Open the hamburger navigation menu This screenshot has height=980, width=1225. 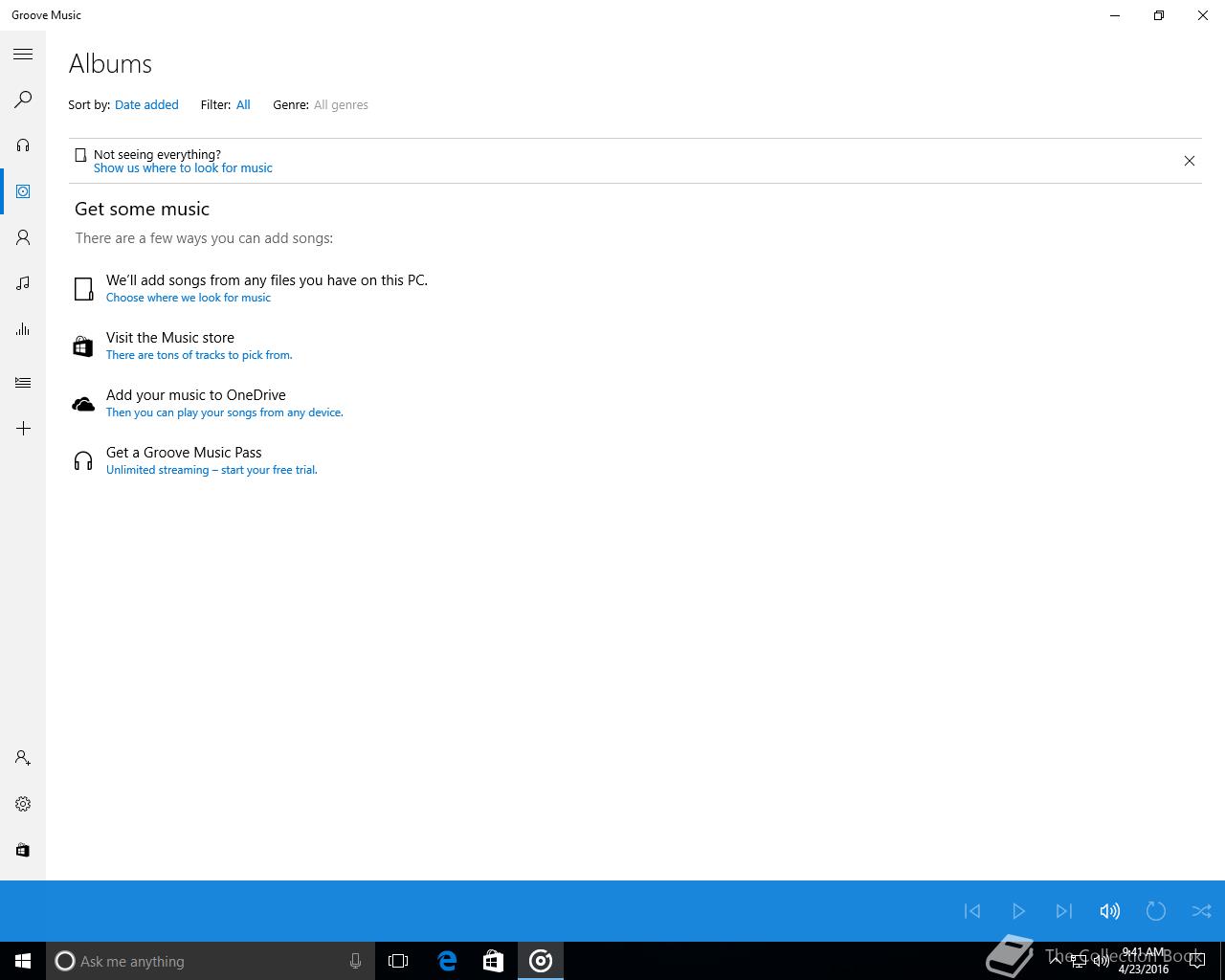click(x=23, y=54)
